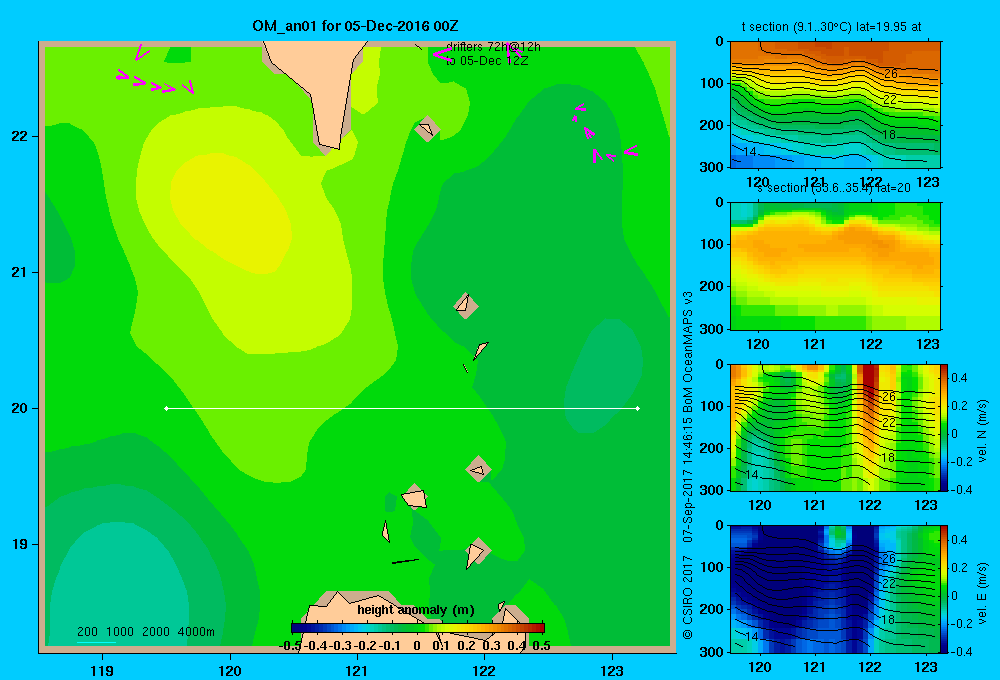Click the "vel. N (m/s)" axis label
This screenshot has height=680, width=1000.
982,431
